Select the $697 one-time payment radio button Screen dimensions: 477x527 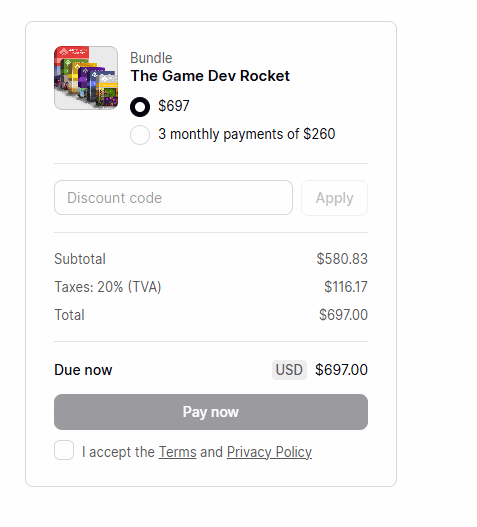point(140,107)
